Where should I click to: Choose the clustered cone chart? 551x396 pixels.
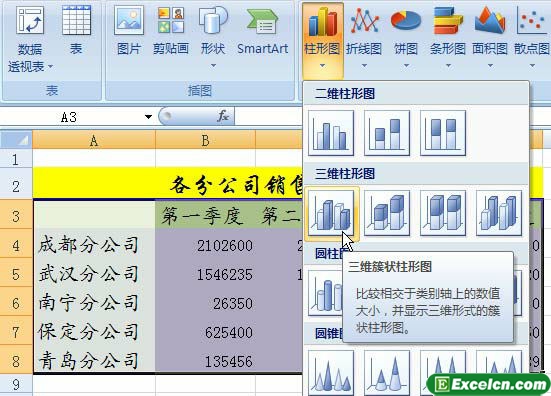[x=331, y=372]
